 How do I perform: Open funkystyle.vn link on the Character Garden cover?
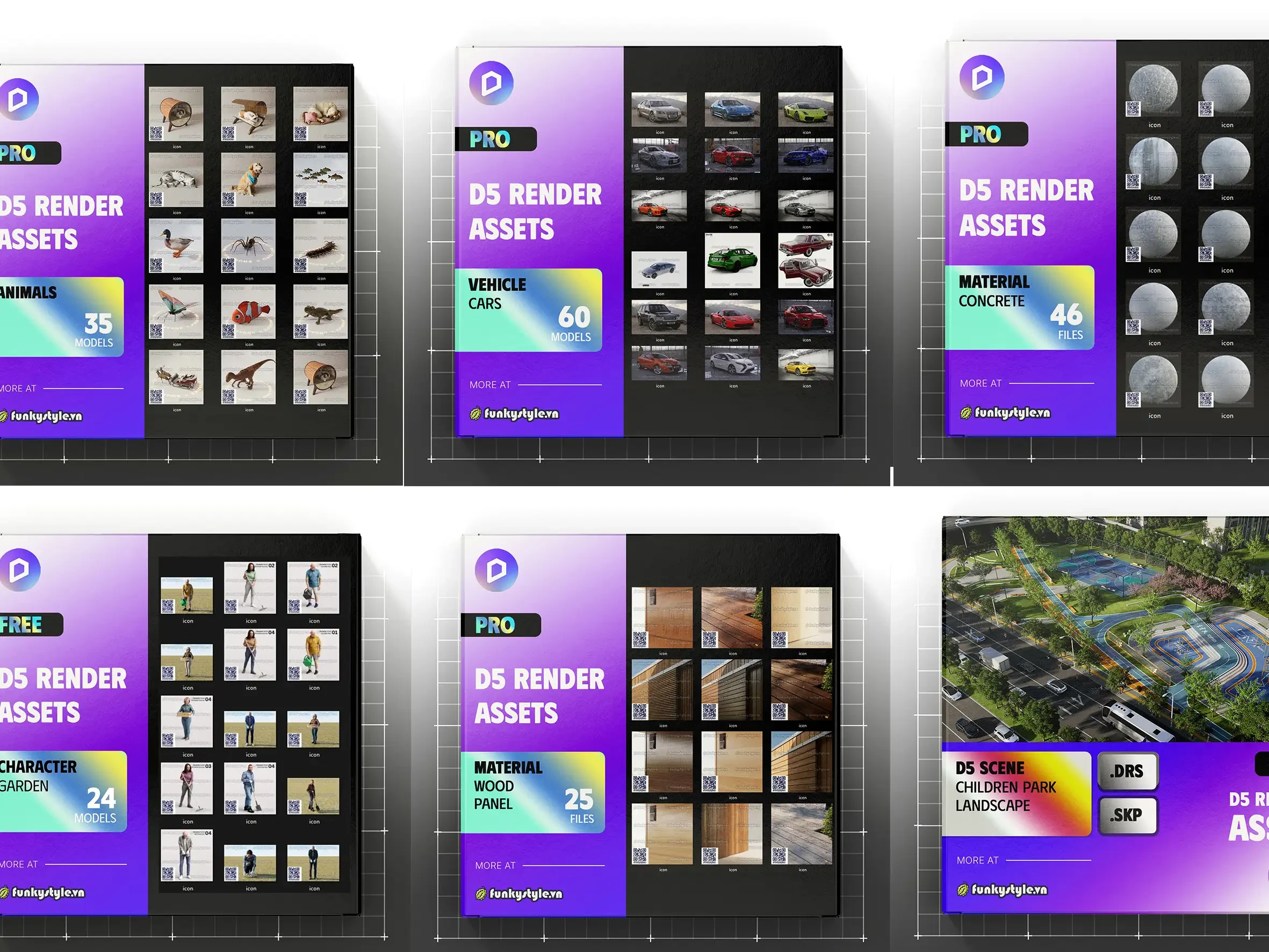(x=41, y=892)
